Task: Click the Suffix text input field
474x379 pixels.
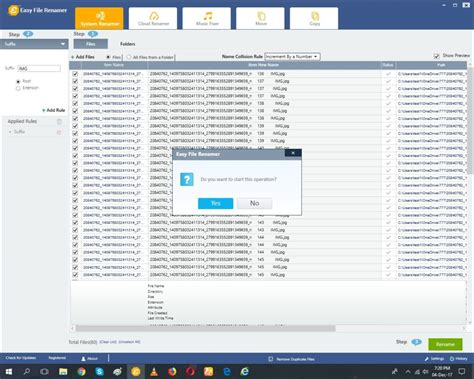Action: tap(39, 68)
